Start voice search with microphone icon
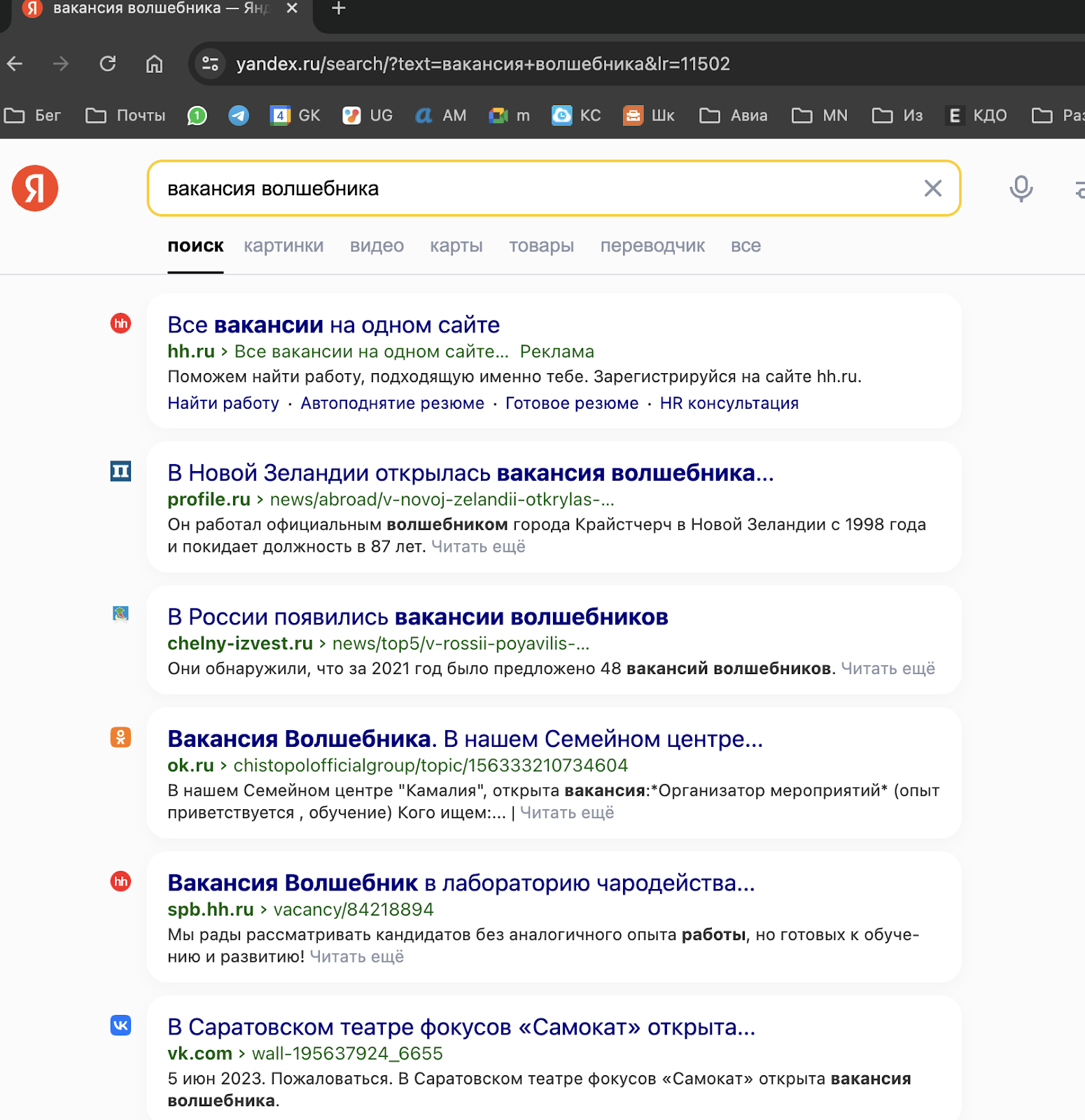 [1021, 188]
